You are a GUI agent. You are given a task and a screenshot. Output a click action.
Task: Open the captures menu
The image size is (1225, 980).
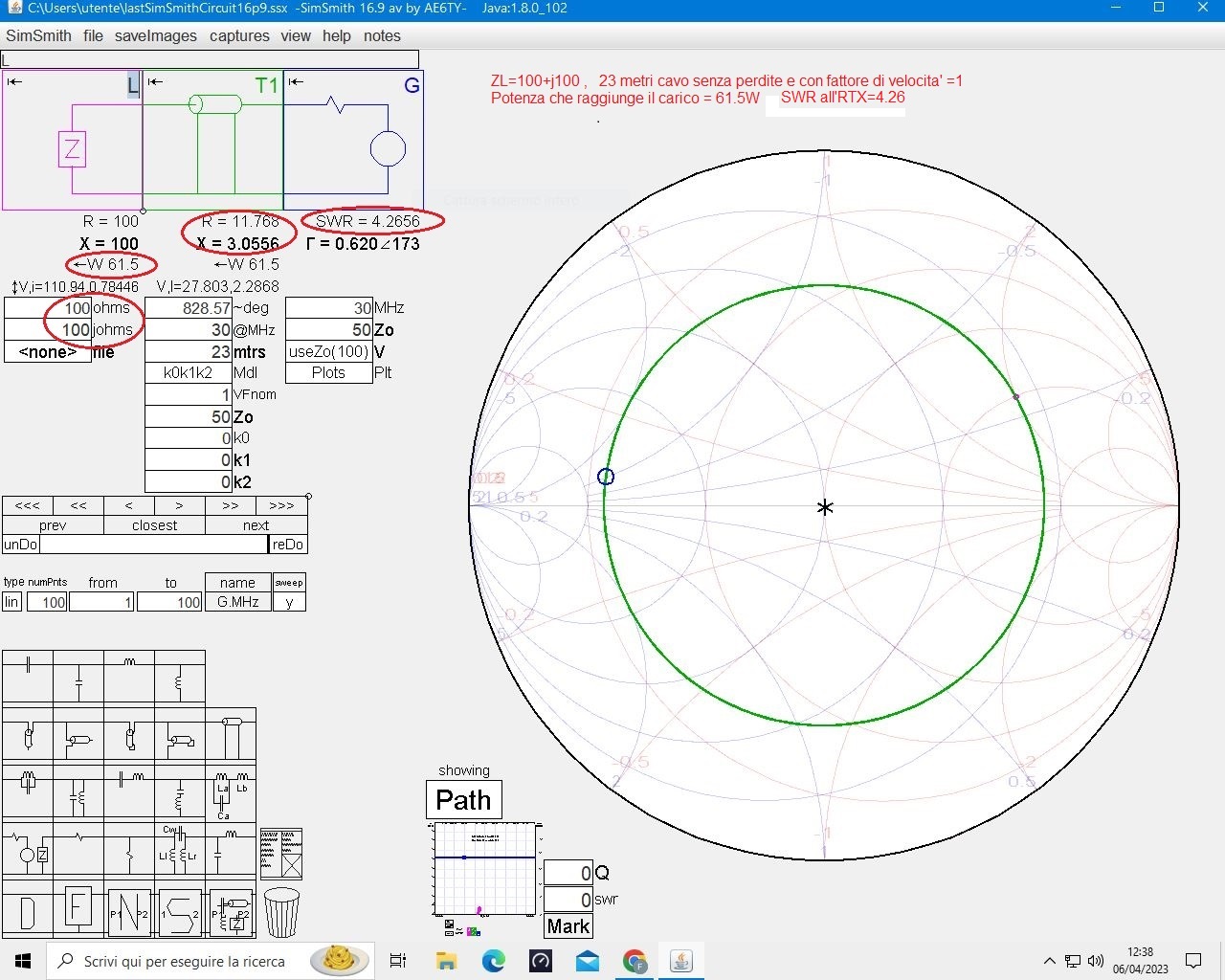[239, 35]
